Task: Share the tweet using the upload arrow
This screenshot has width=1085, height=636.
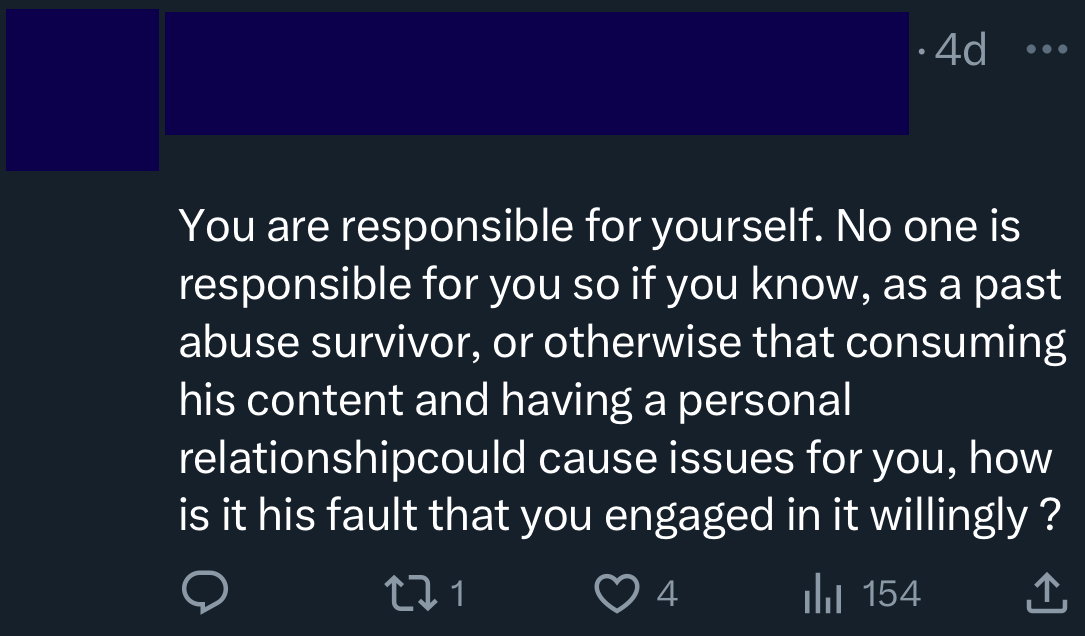Action: point(1043,594)
